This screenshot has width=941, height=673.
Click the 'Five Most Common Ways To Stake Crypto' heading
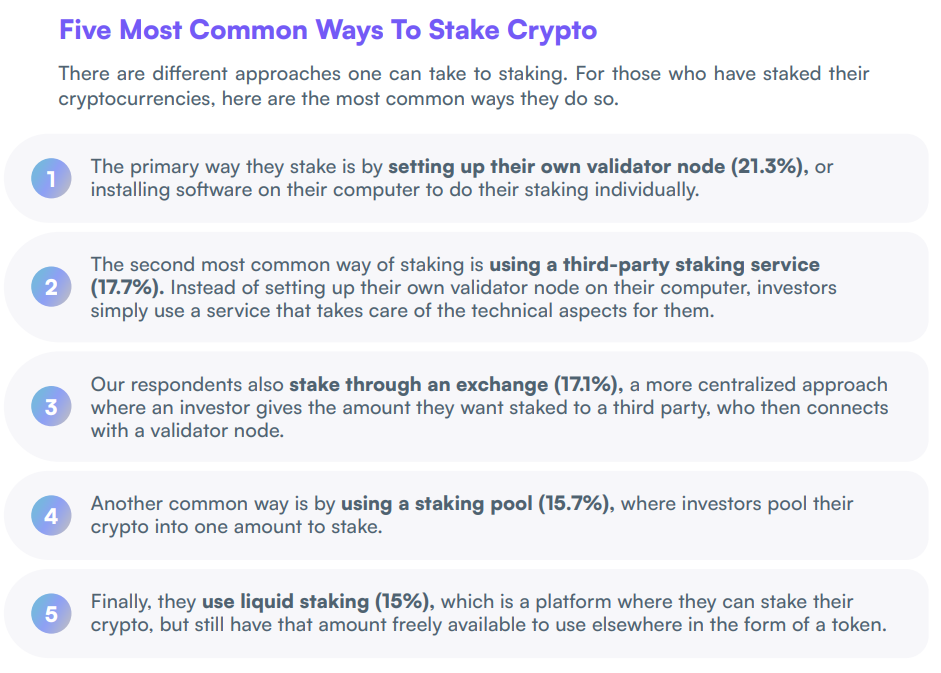328,31
